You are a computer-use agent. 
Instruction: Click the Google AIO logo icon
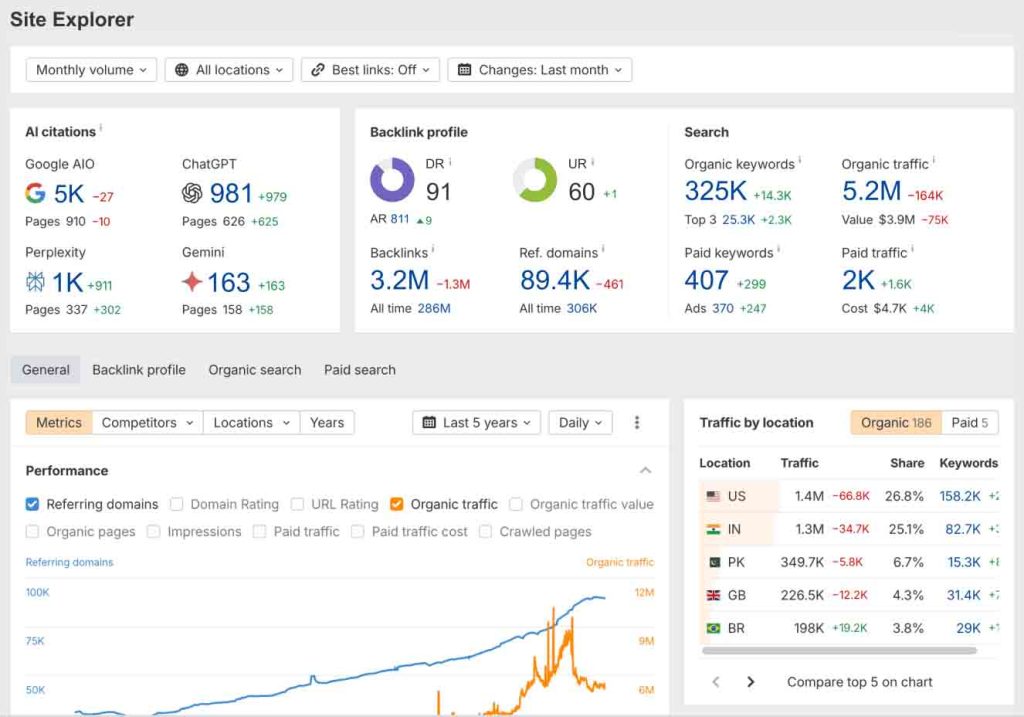36,193
